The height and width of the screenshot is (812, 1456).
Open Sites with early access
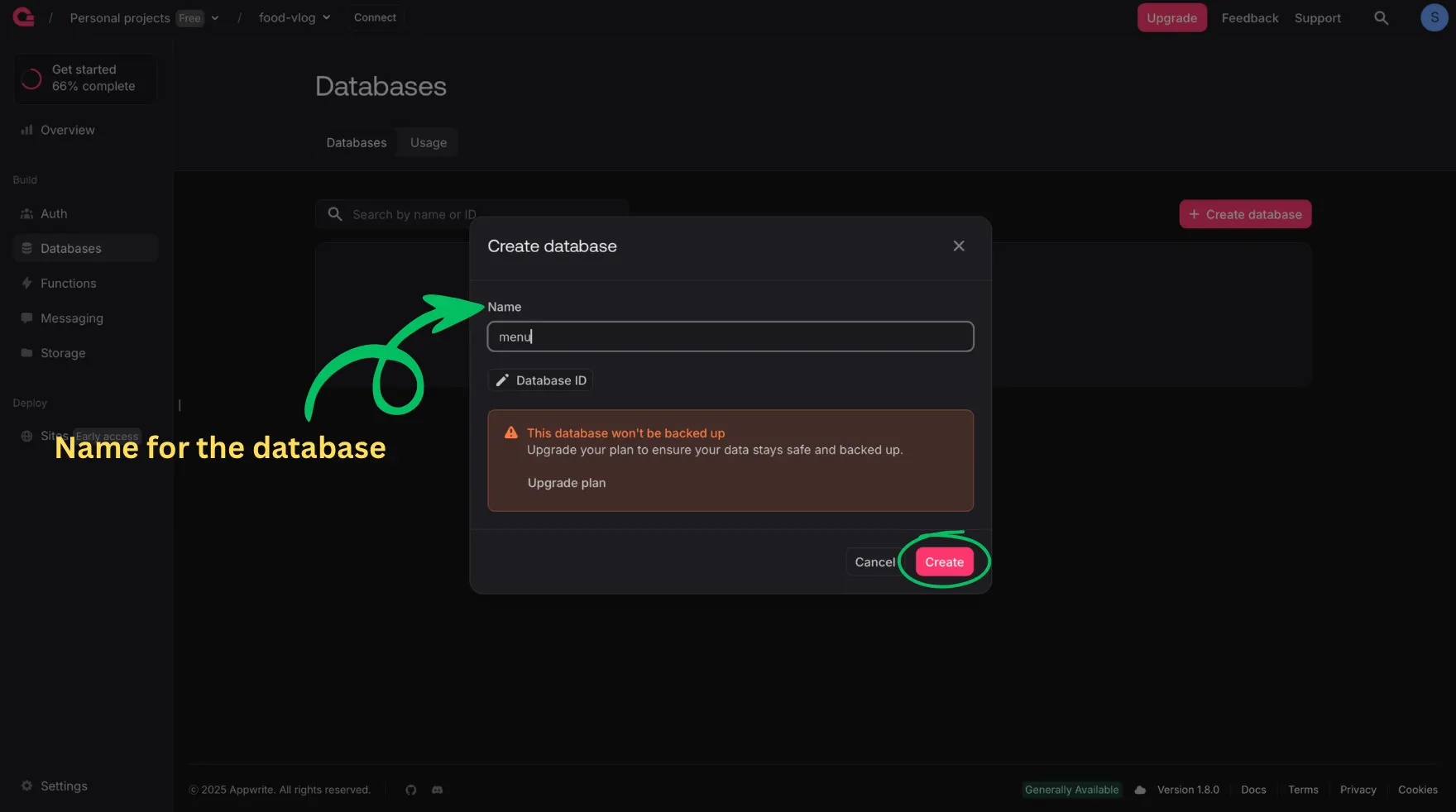point(51,436)
